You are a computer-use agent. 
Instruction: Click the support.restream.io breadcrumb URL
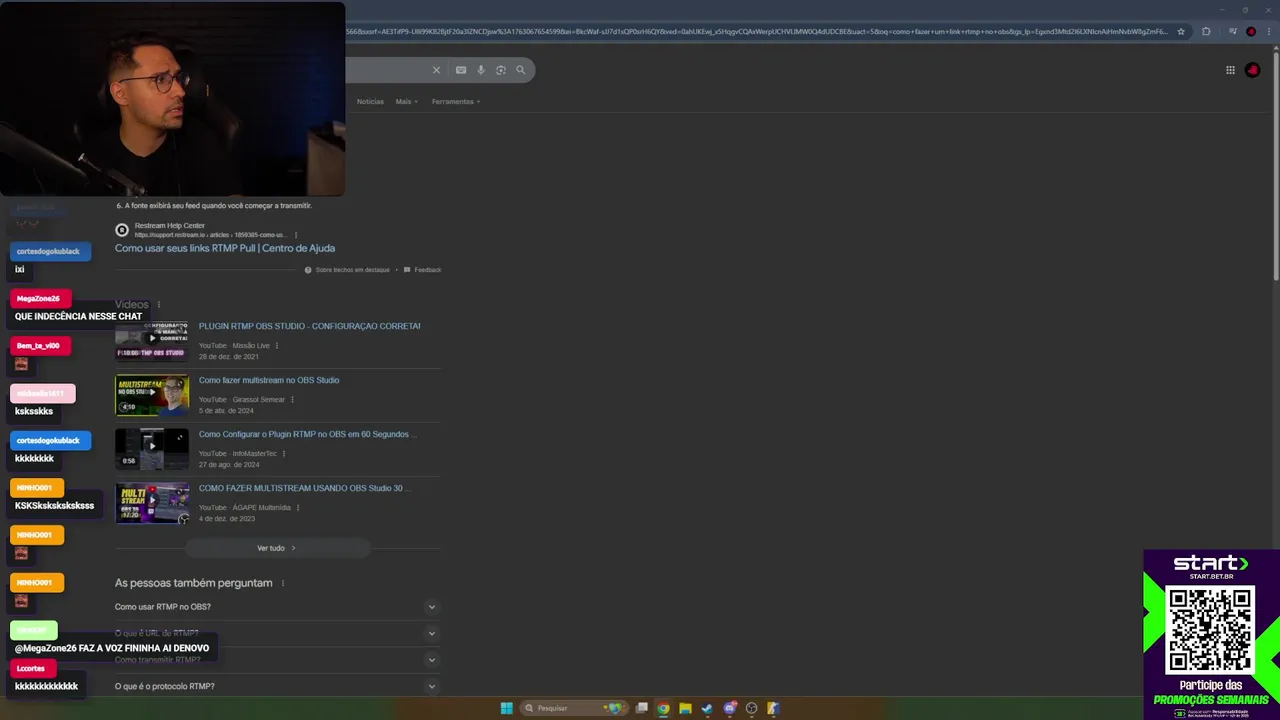click(x=210, y=235)
